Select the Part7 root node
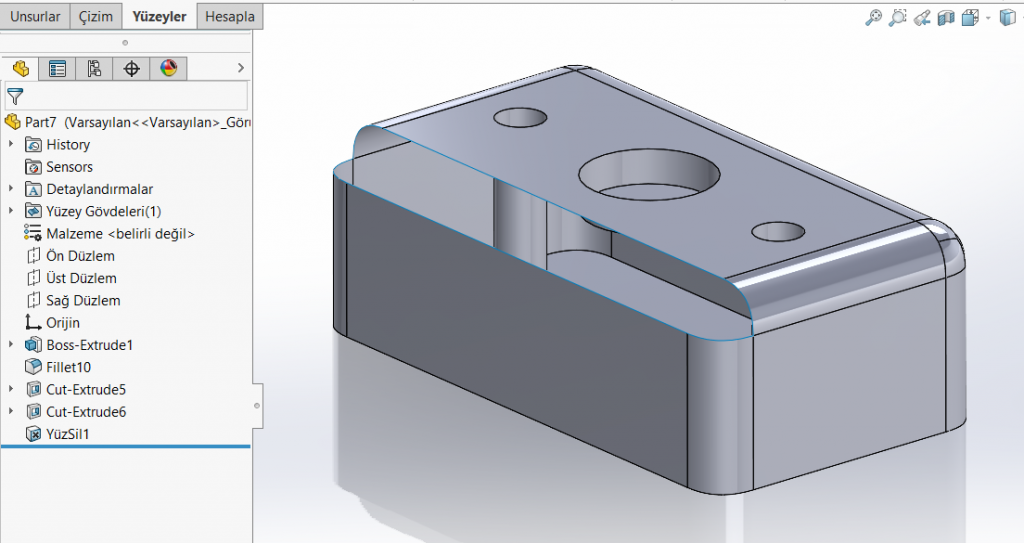Image resolution: width=1024 pixels, height=543 pixels. 127,122
